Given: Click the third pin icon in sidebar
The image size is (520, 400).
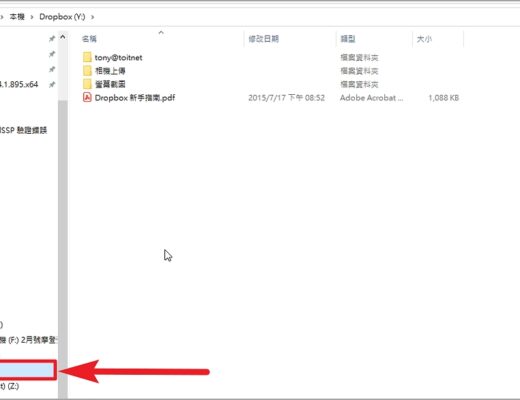Looking at the screenshot, I should click(52, 69).
